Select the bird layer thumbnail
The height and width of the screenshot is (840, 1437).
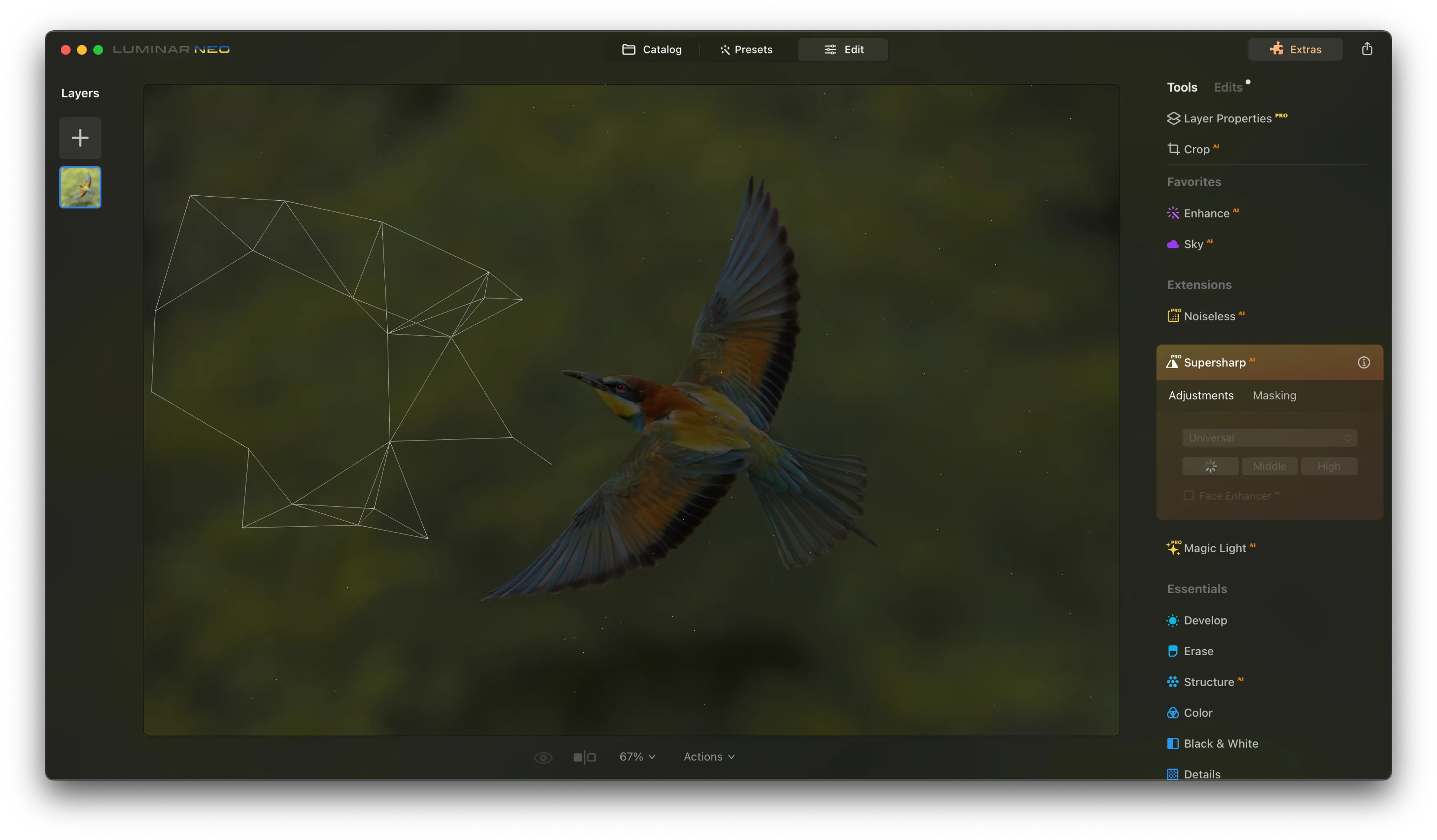coord(80,187)
